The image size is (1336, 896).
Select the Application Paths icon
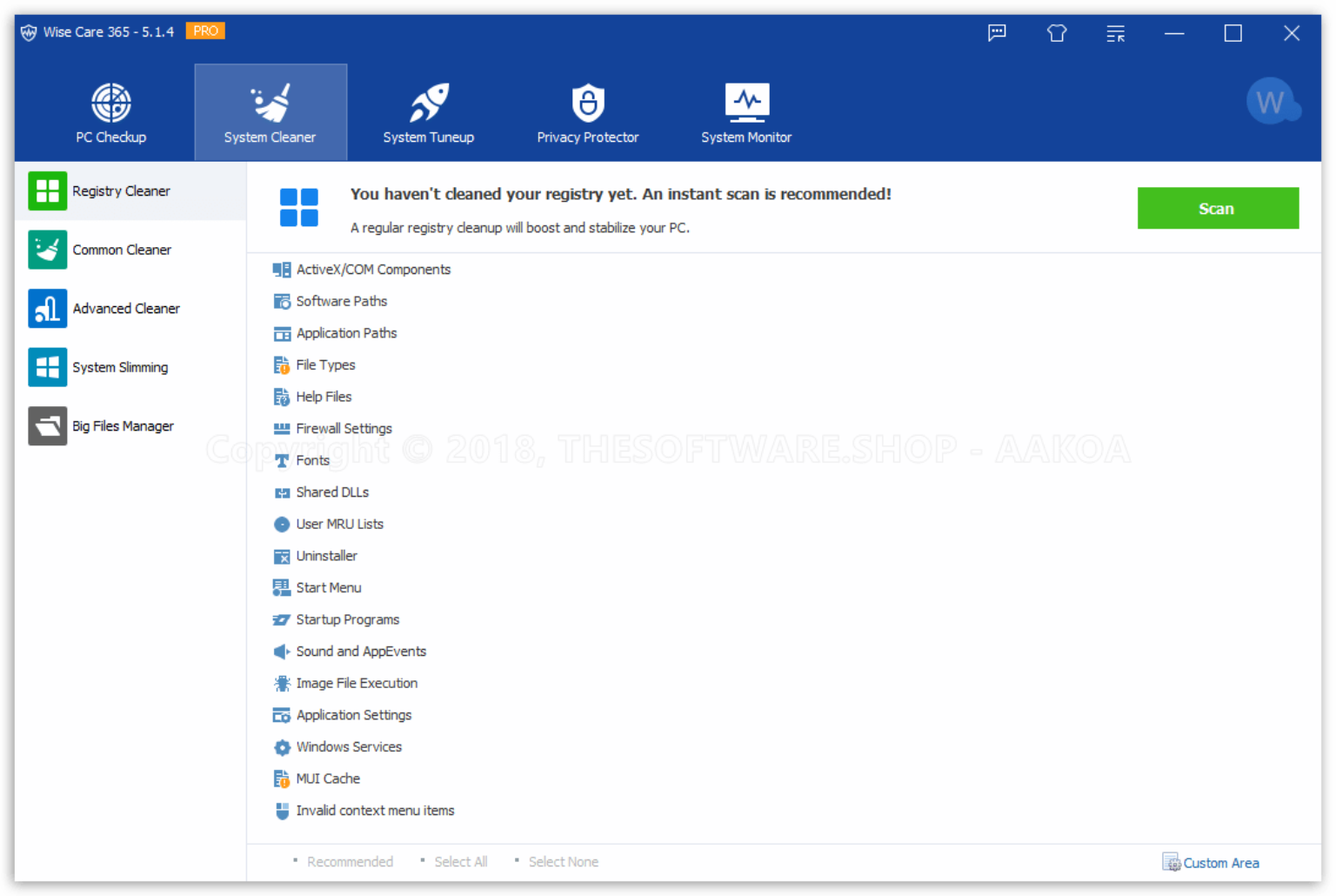[x=282, y=333]
